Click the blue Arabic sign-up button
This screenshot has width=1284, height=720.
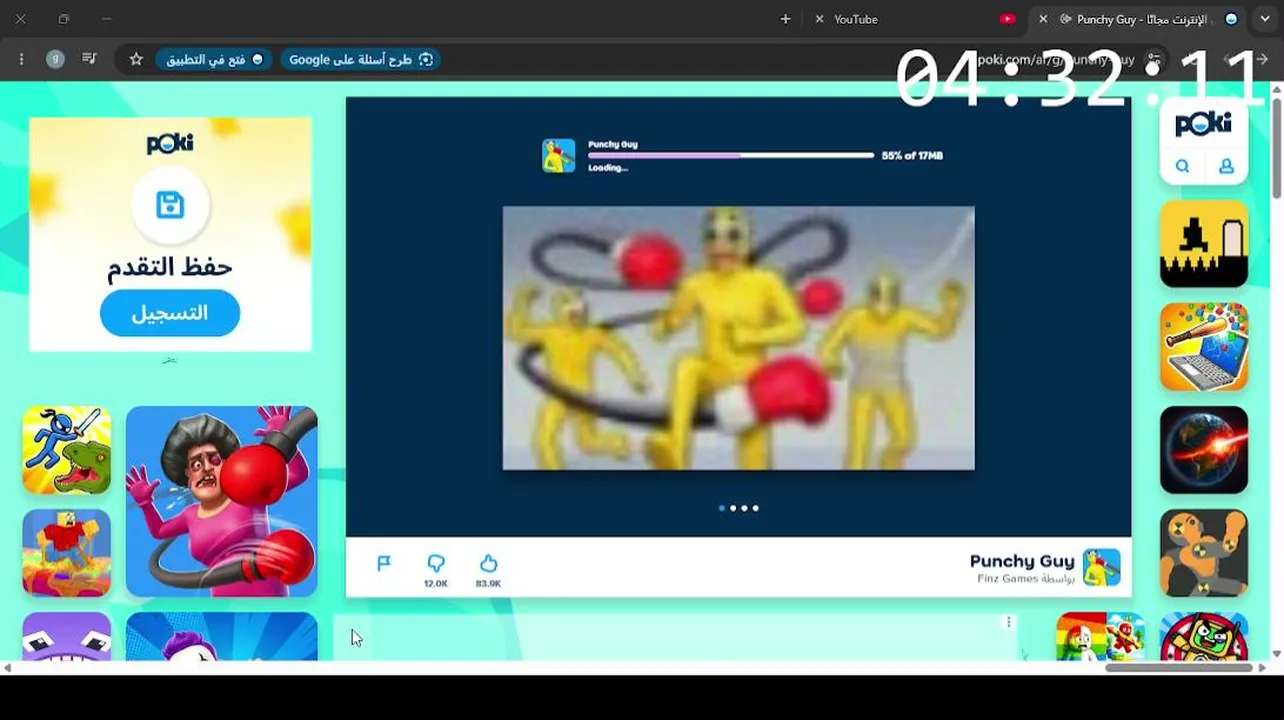click(x=170, y=313)
